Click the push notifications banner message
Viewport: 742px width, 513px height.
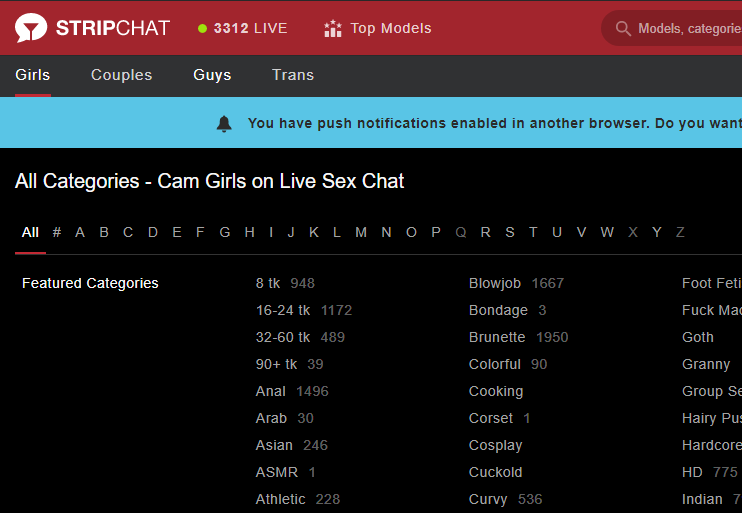coord(495,123)
